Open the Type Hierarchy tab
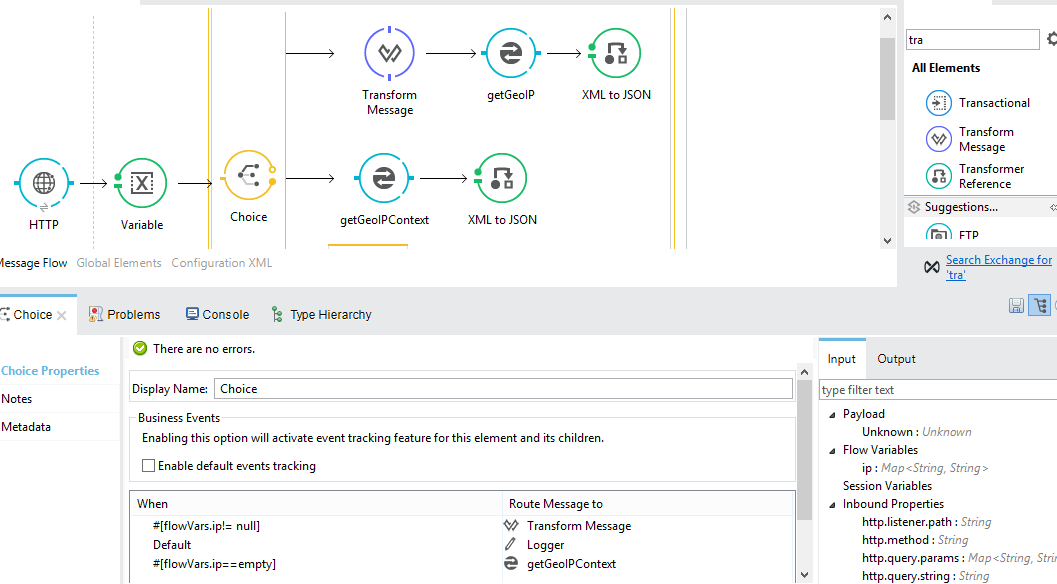The width and height of the screenshot is (1057, 584). (x=322, y=314)
